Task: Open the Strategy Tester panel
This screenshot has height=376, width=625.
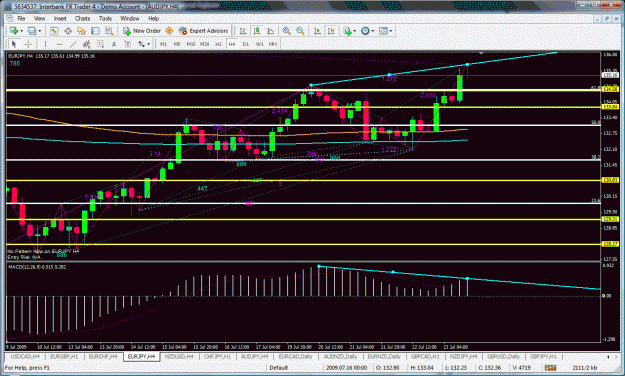Action: 109,31
